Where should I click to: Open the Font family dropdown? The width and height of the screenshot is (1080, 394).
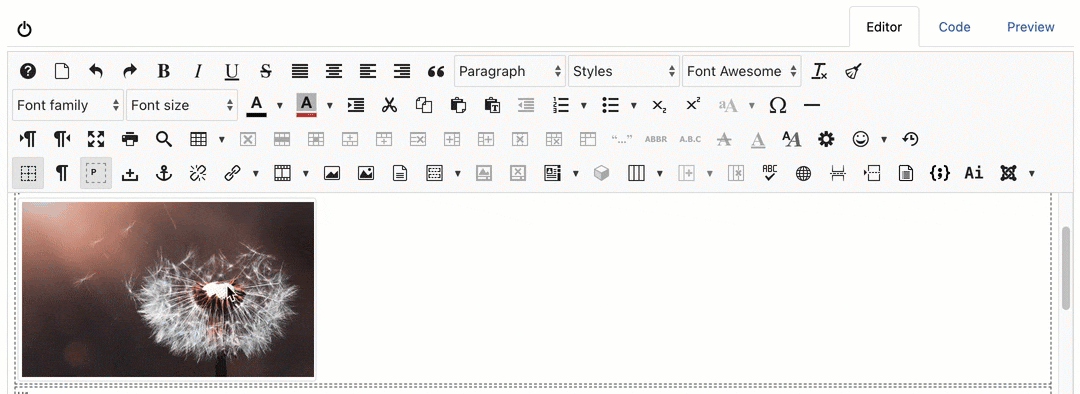click(x=68, y=105)
